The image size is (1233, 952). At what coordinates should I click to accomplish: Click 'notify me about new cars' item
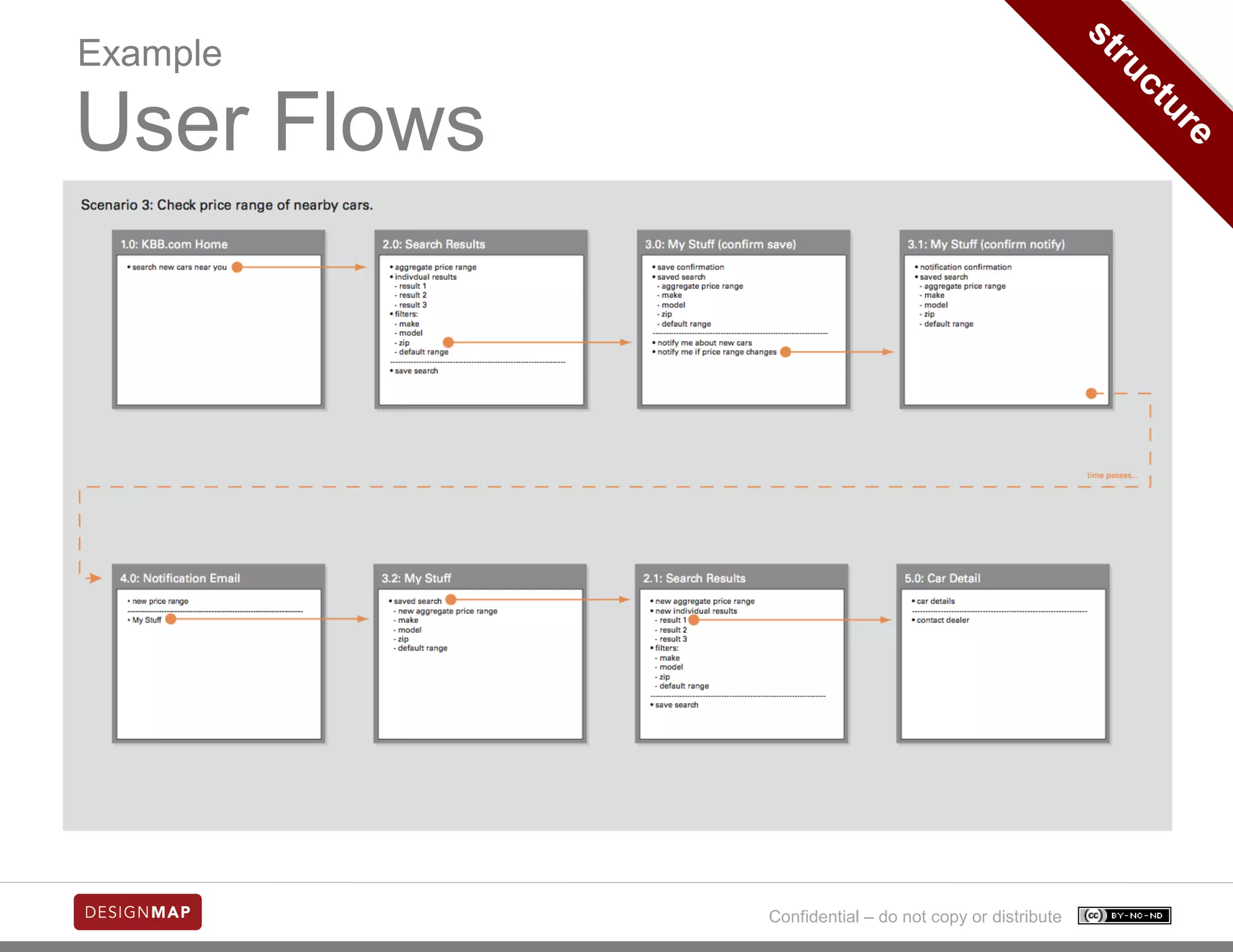pyautogui.click(x=704, y=342)
